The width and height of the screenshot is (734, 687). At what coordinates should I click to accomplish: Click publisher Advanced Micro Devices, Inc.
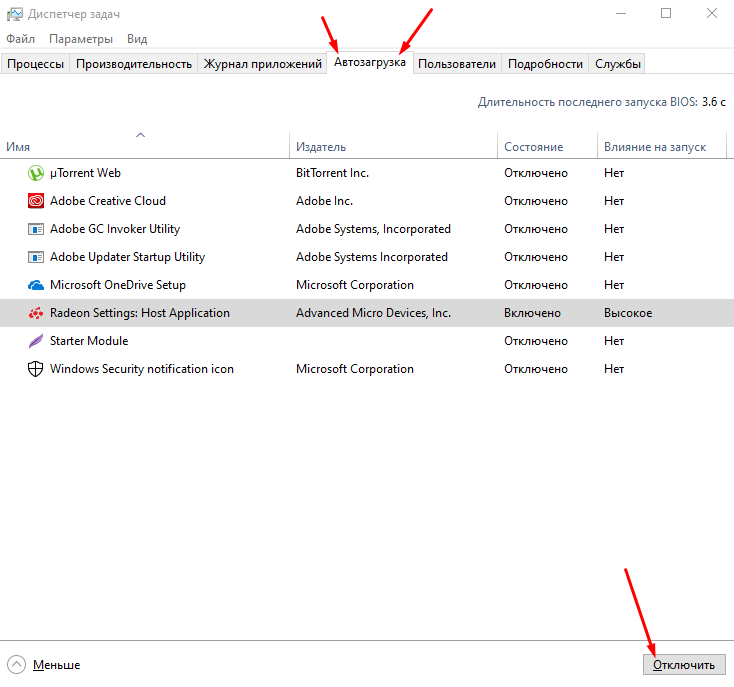373,313
